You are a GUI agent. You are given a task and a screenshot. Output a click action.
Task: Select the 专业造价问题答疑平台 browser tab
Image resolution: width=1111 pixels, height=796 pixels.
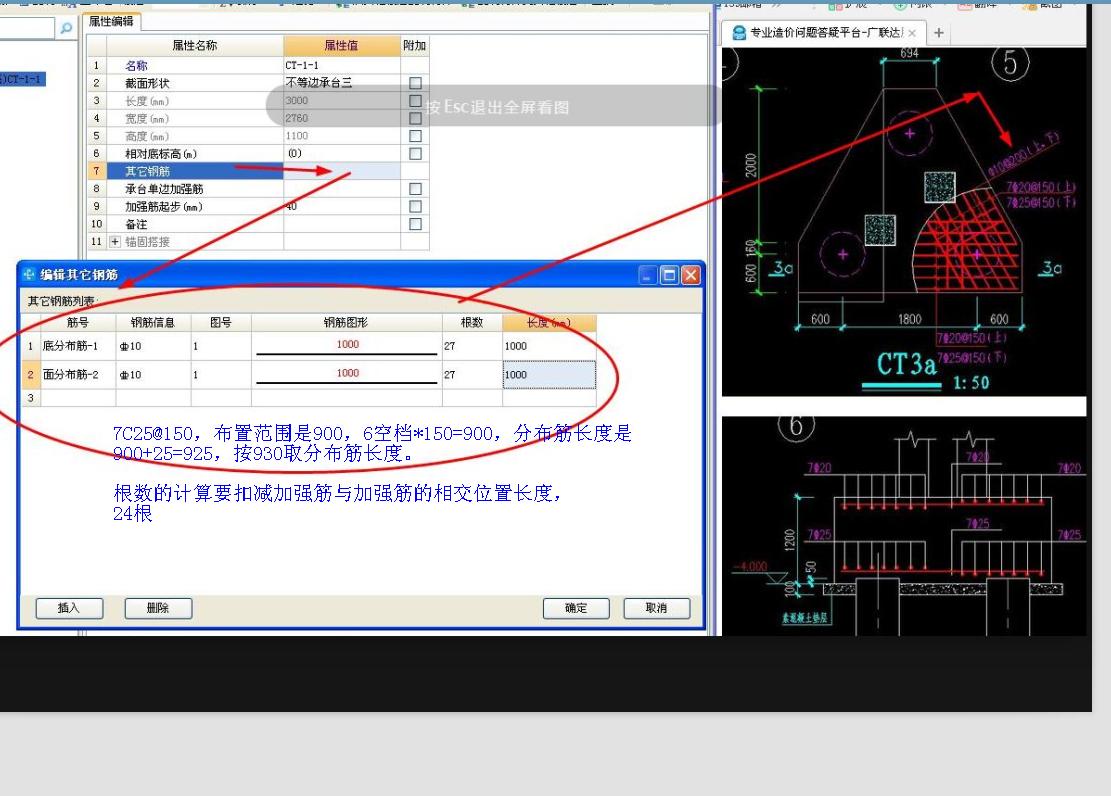click(x=826, y=33)
